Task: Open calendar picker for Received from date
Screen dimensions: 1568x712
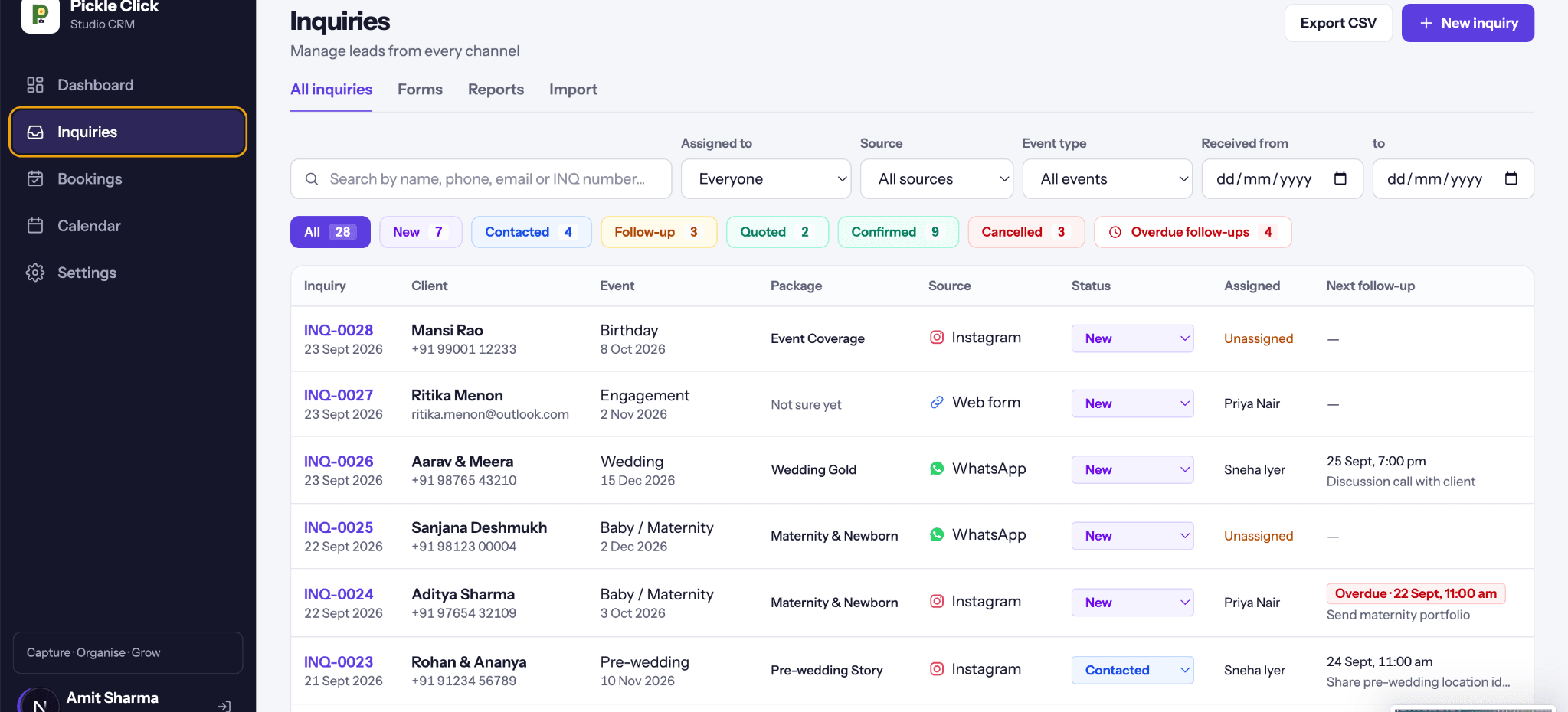Action: click(x=1340, y=178)
